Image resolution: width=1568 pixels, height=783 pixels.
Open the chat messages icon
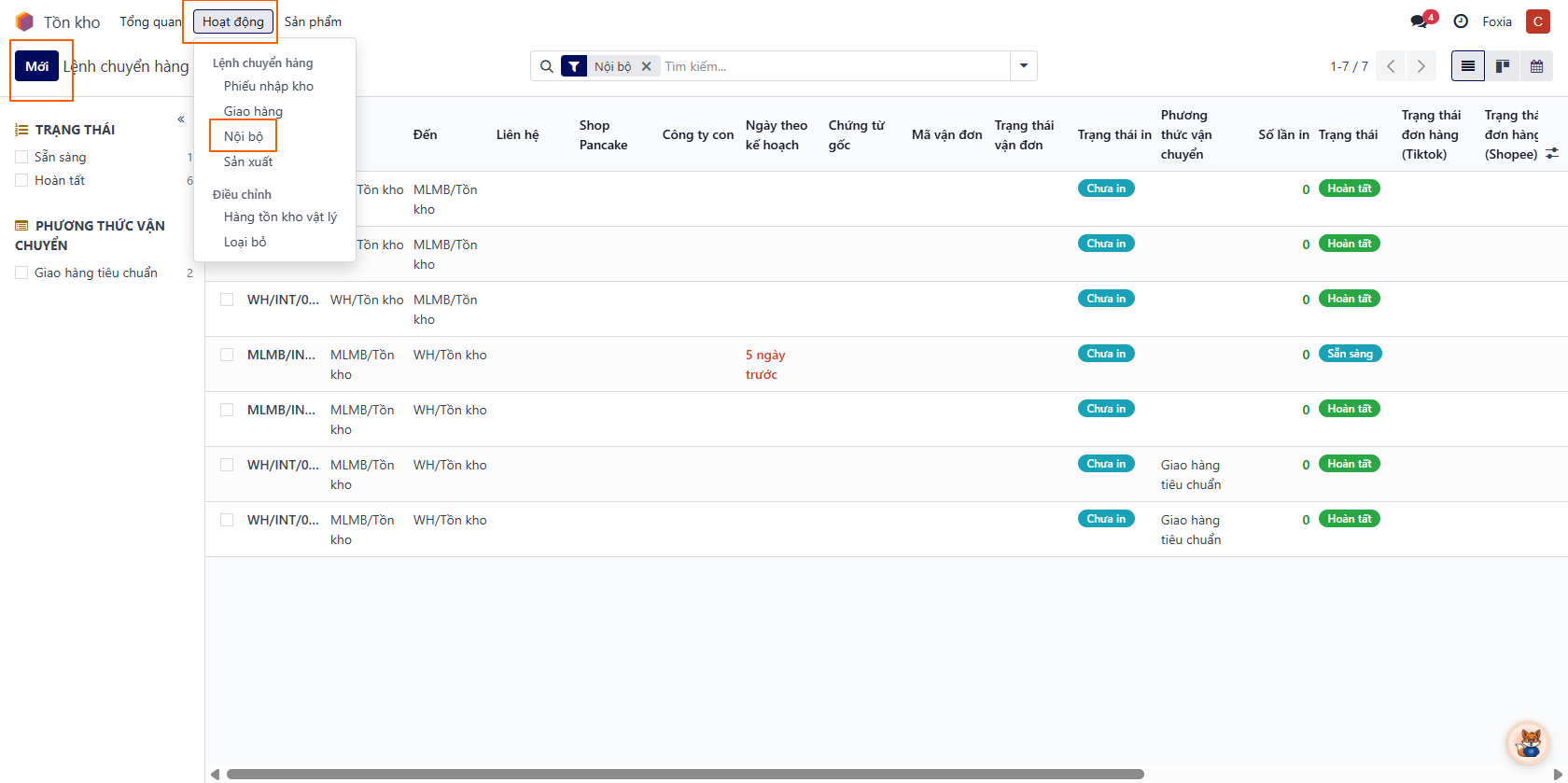click(1421, 21)
